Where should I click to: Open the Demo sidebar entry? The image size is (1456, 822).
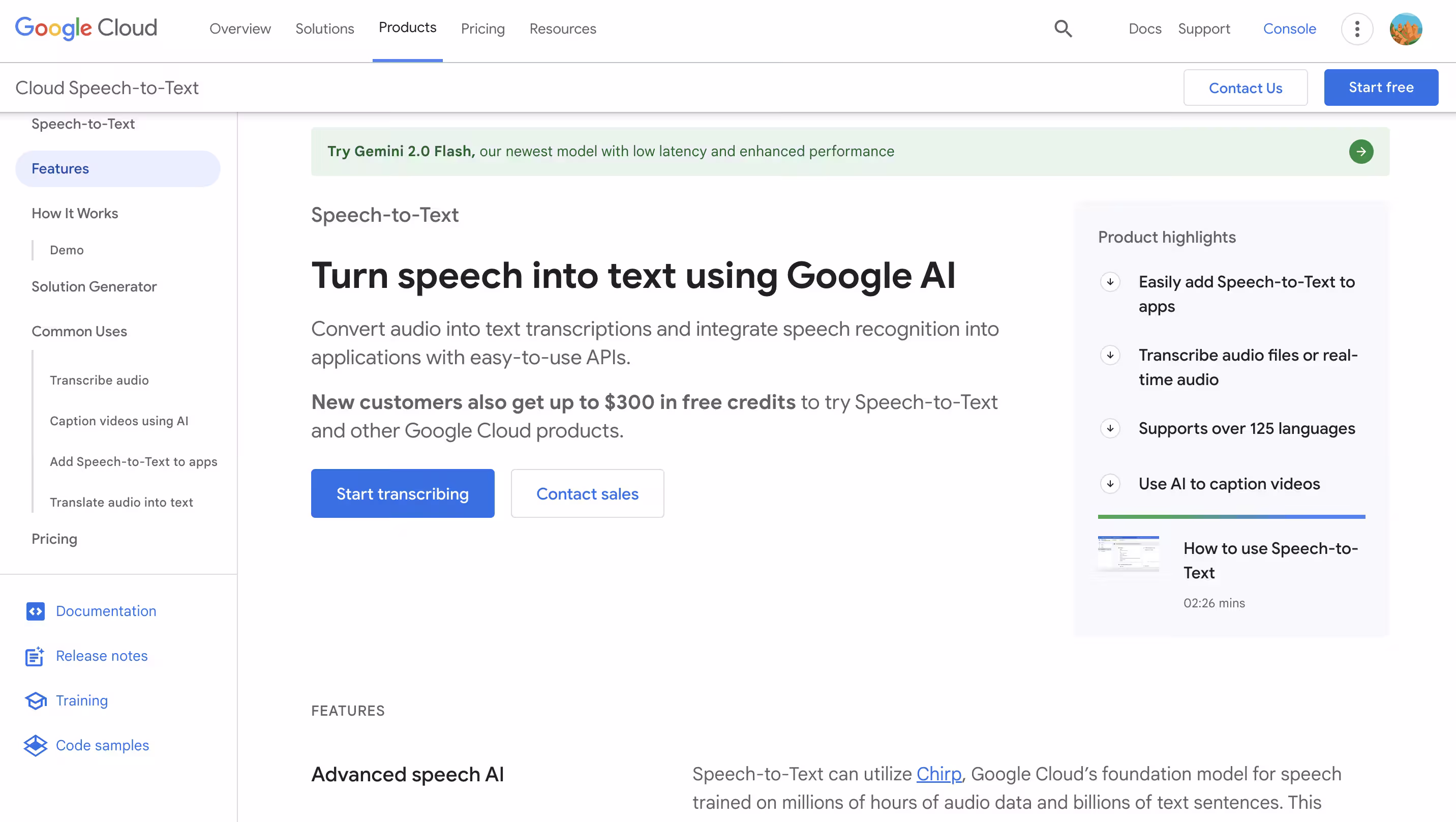67,250
